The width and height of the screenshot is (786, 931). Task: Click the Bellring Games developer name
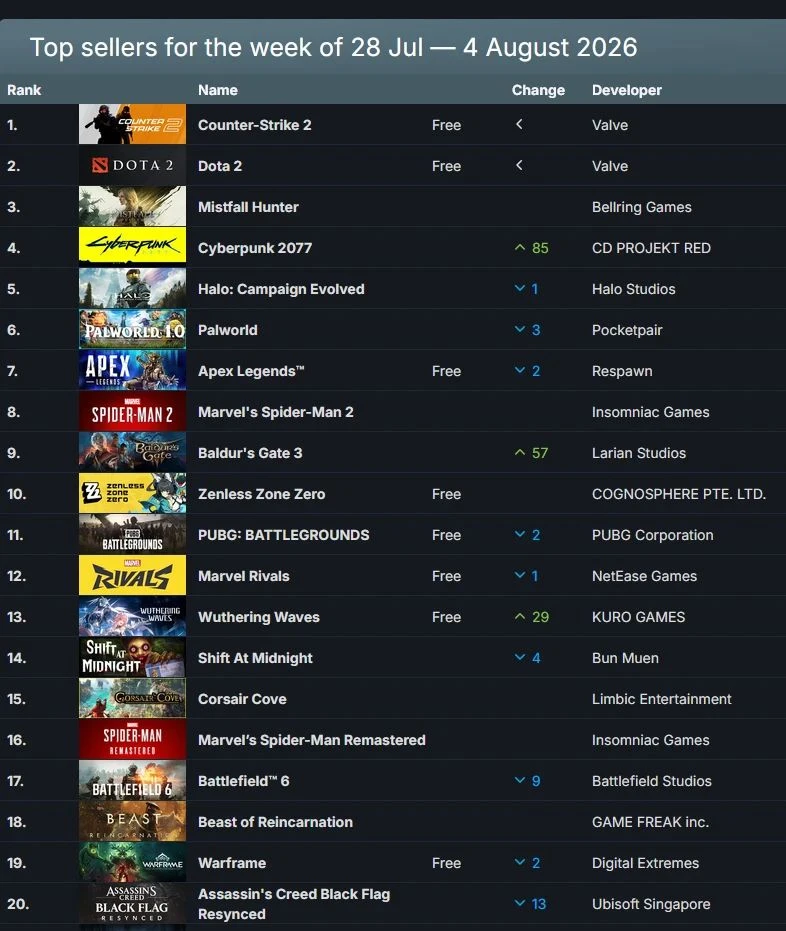pyautogui.click(x=642, y=207)
